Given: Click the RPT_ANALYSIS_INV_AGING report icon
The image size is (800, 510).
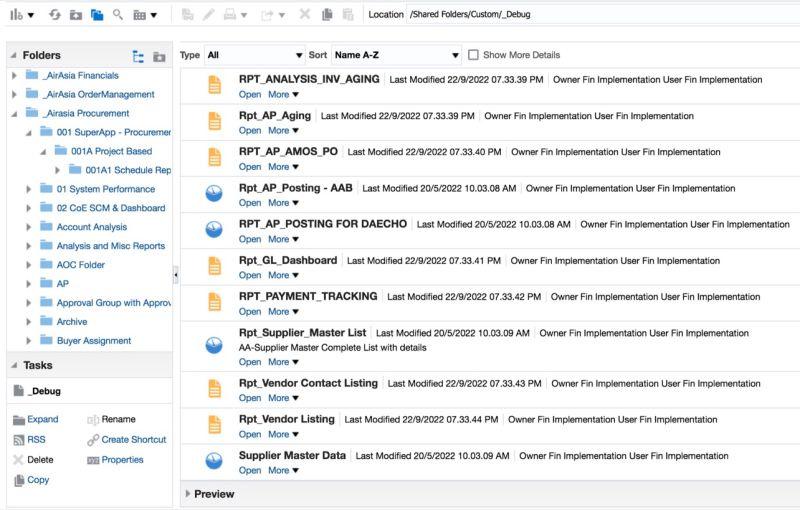Looking at the screenshot, I should tap(214, 85).
